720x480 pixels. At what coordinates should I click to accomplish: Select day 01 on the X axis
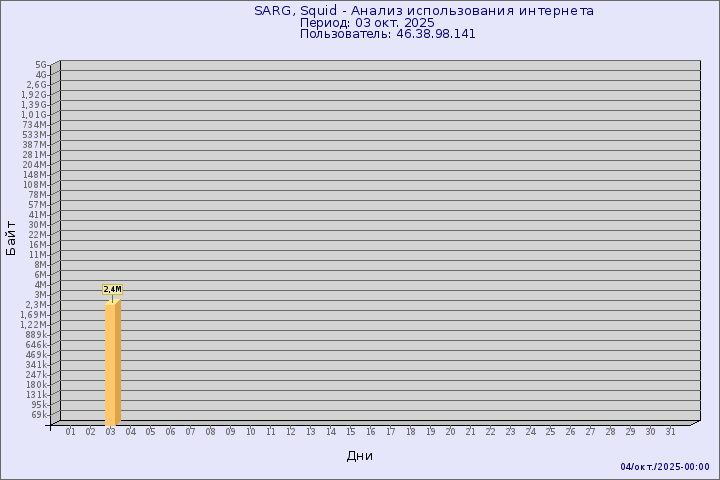70,432
